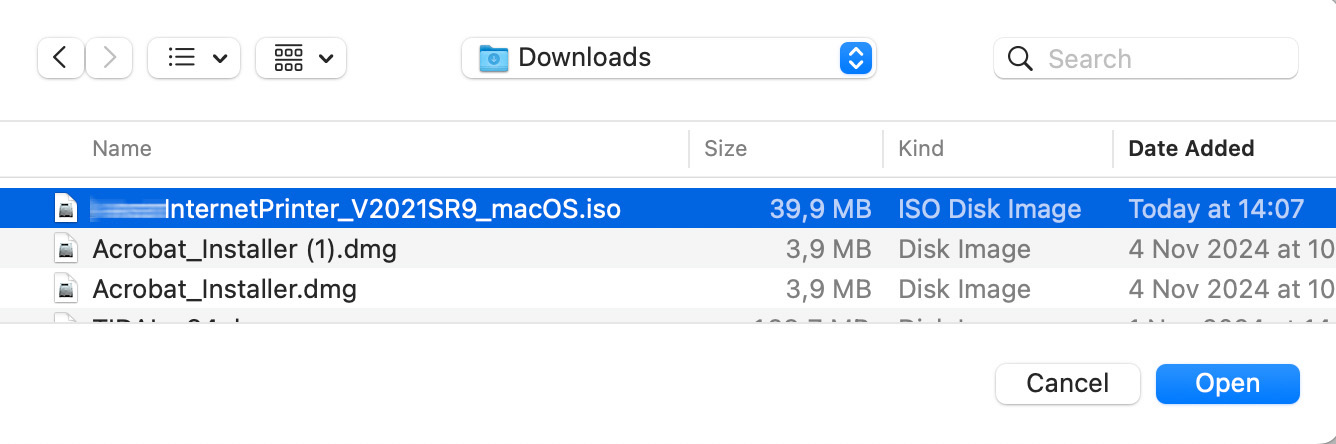This screenshot has height=444, width=1336.
Task: Click the Acrobat_Installer (1).dmg disk icon
Action: coord(66,249)
